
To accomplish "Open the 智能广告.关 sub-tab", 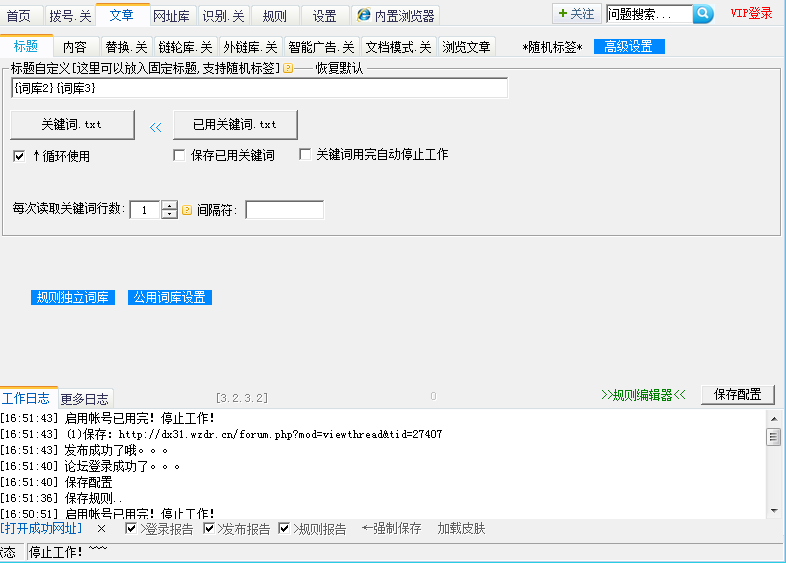I will pos(321,47).
